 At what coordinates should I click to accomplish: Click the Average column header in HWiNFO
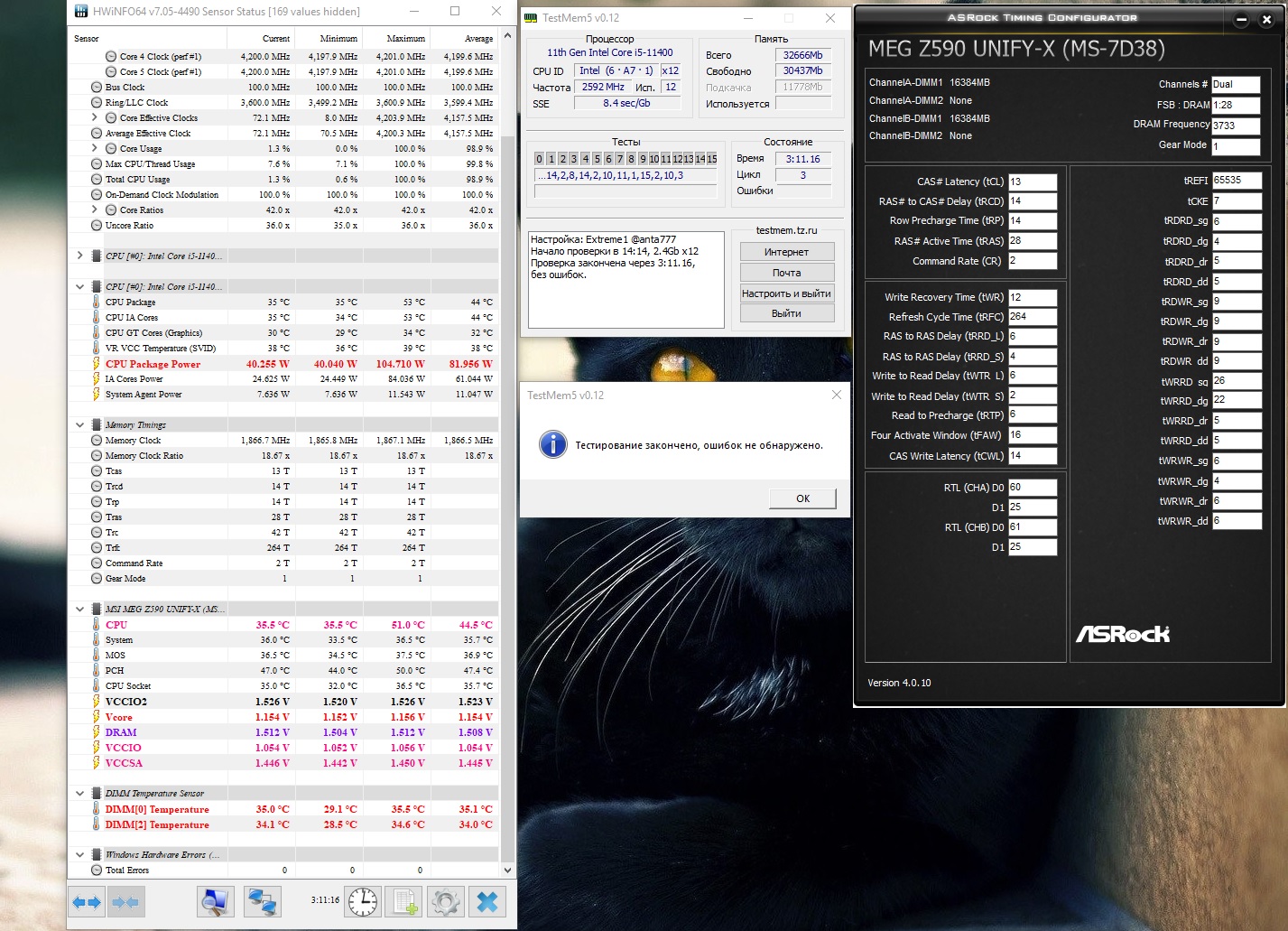pyautogui.click(x=479, y=39)
